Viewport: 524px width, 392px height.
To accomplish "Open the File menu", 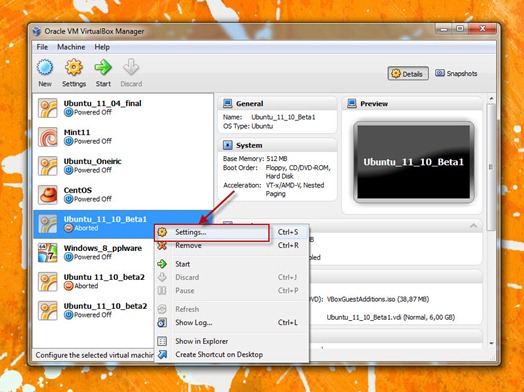I will pos(42,47).
